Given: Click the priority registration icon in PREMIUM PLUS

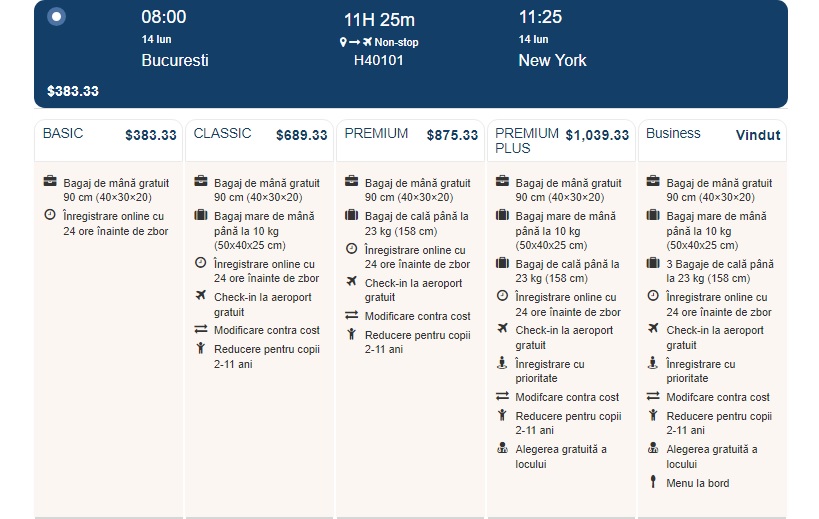Looking at the screenshot, I should (x=502, y=362).
